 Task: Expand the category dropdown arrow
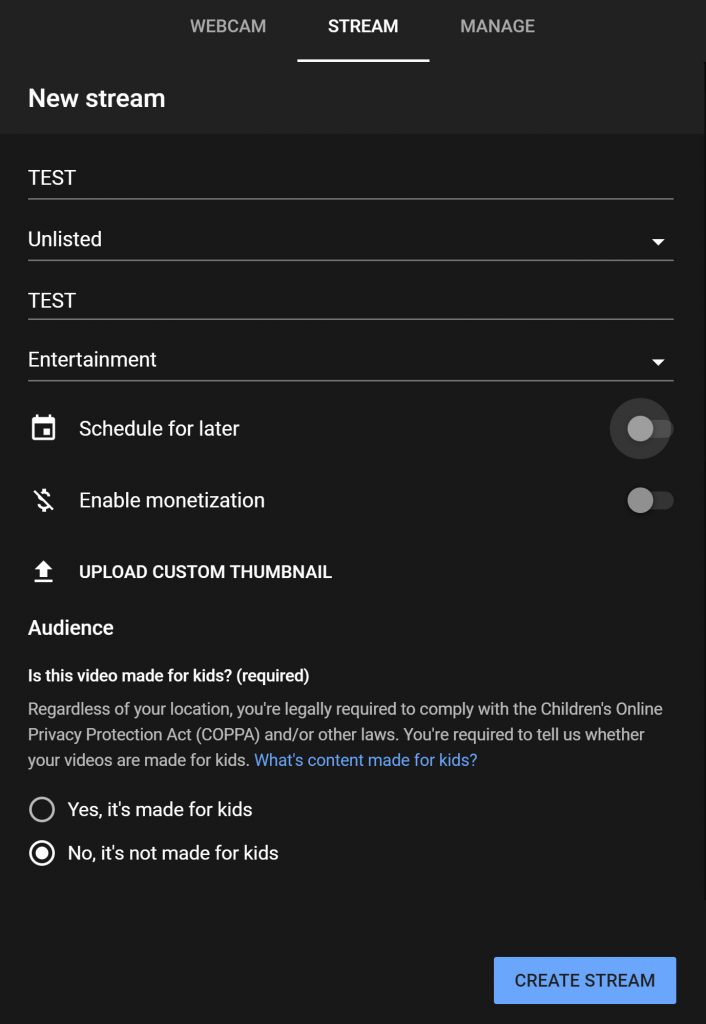click(x=660, y=362)
